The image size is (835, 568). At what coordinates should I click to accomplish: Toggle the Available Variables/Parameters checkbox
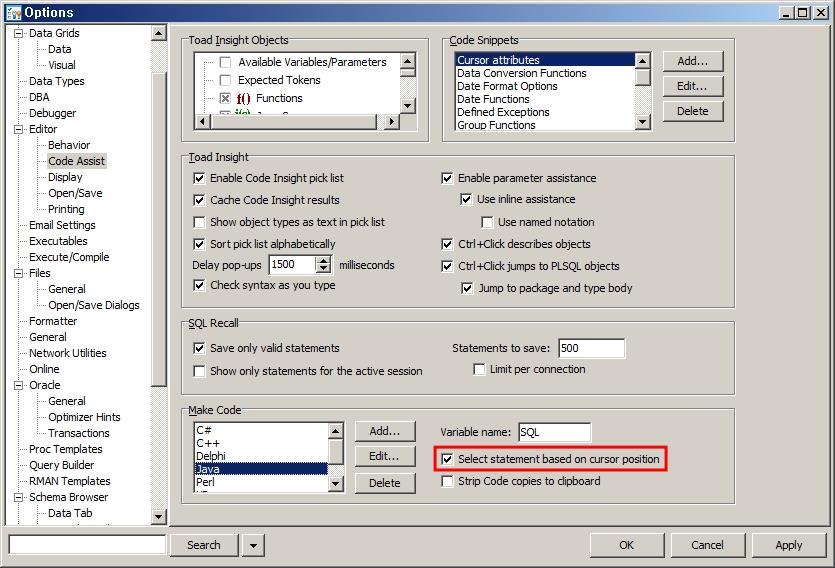(225, 62)
